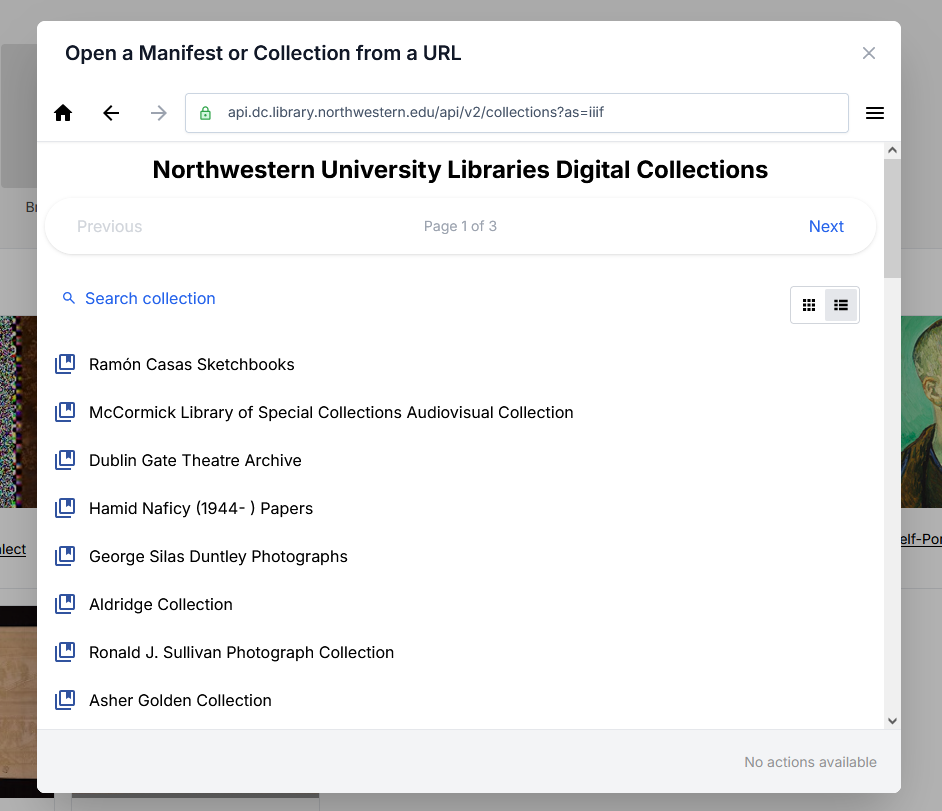Click the forward arrow navigation icon
942x811 pixels.
point(158,112)
